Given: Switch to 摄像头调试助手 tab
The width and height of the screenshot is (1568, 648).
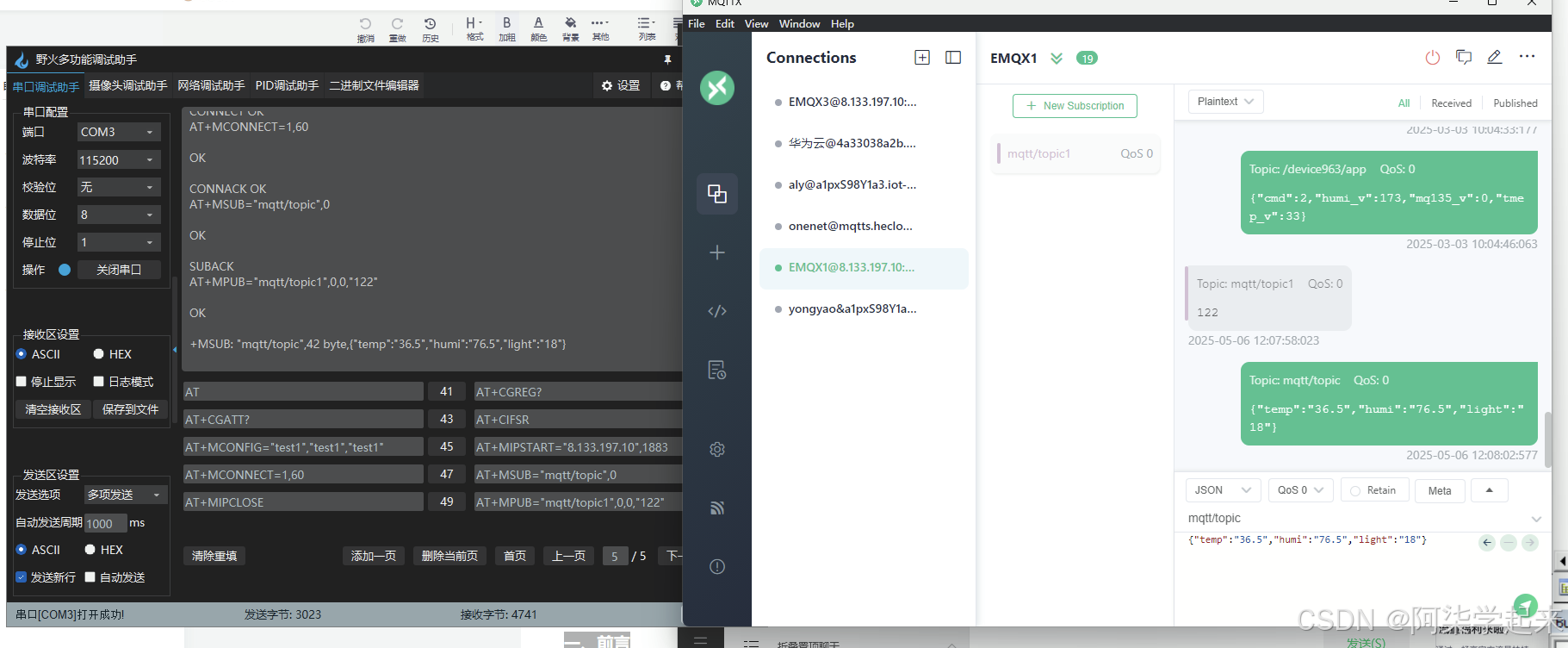Looking at the screenshot, I should point(128,85).
